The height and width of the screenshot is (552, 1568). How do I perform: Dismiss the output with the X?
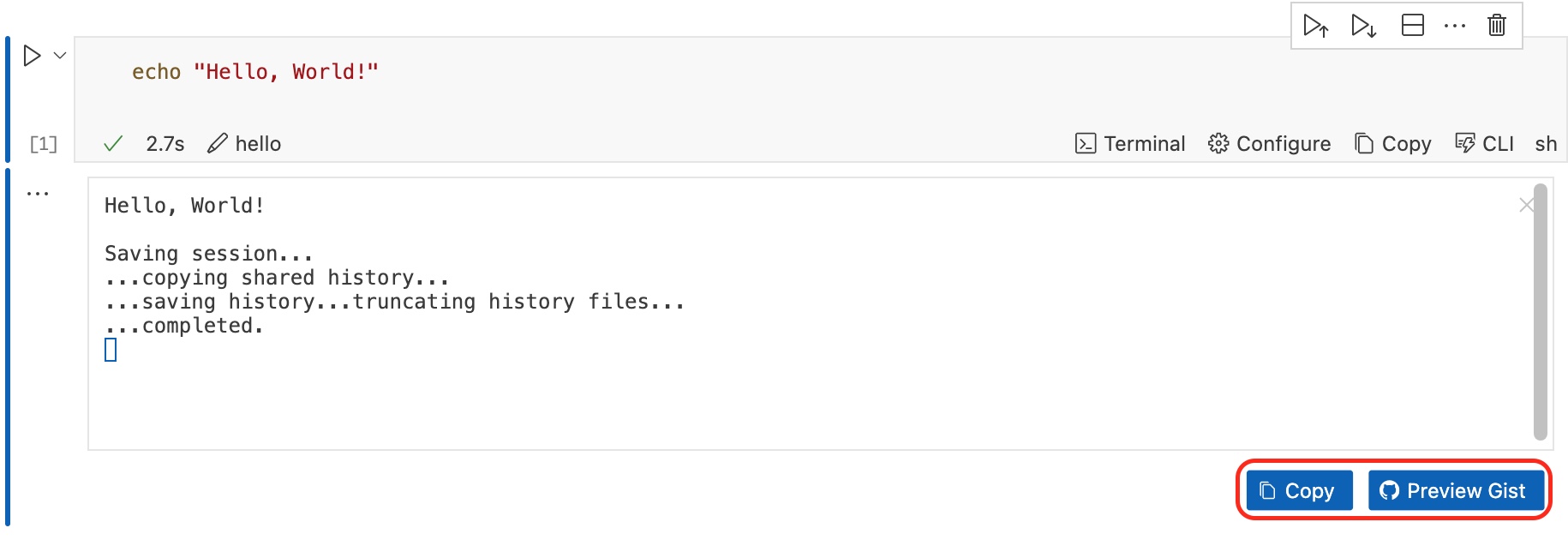[x=1526, y=205]
